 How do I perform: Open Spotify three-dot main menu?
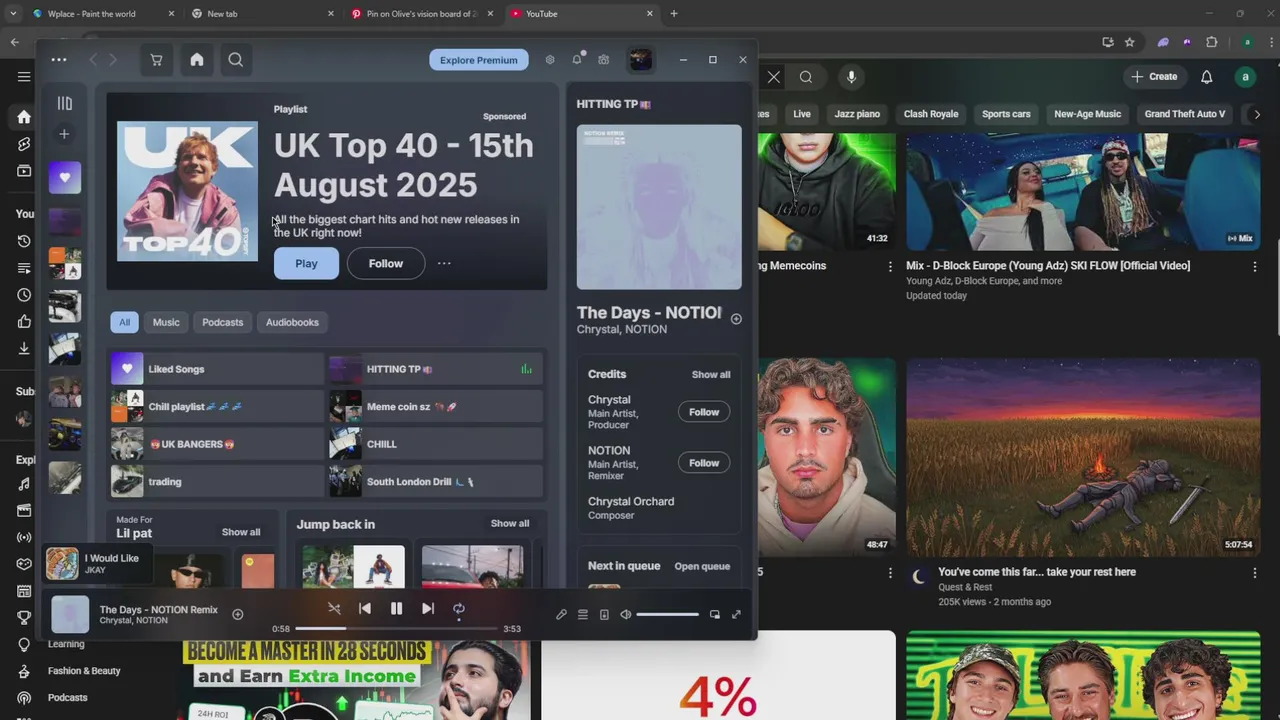click(x=59, y=60)
